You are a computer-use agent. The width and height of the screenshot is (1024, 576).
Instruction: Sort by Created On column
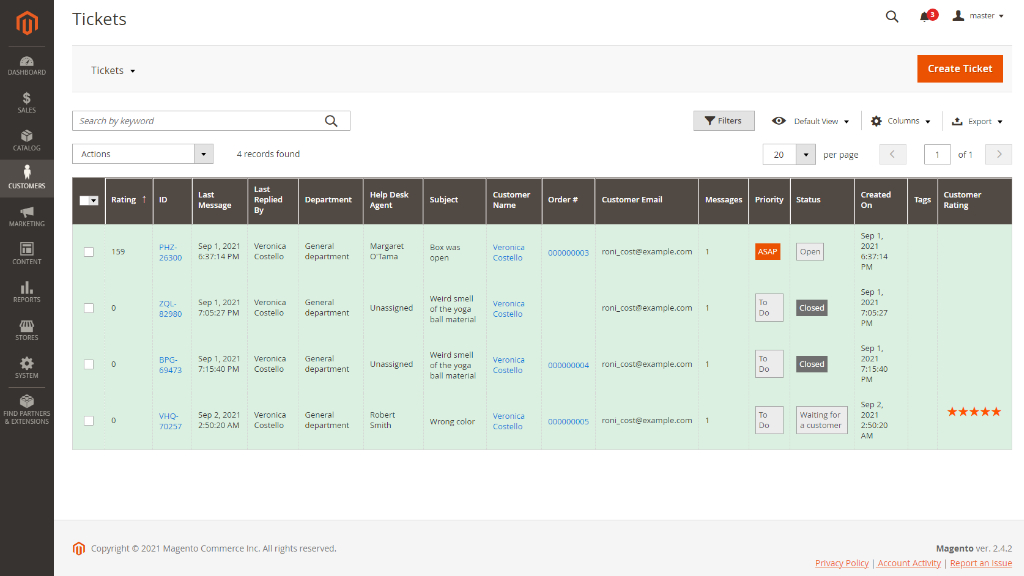[881, 200]
